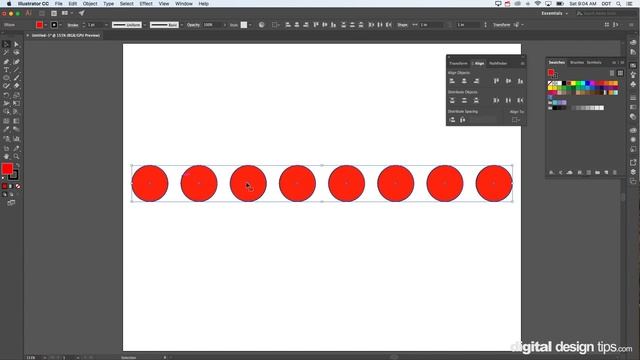Select the Lasso tool
Image resolution: width=640 pixels, height=360 pixels.
16,53
